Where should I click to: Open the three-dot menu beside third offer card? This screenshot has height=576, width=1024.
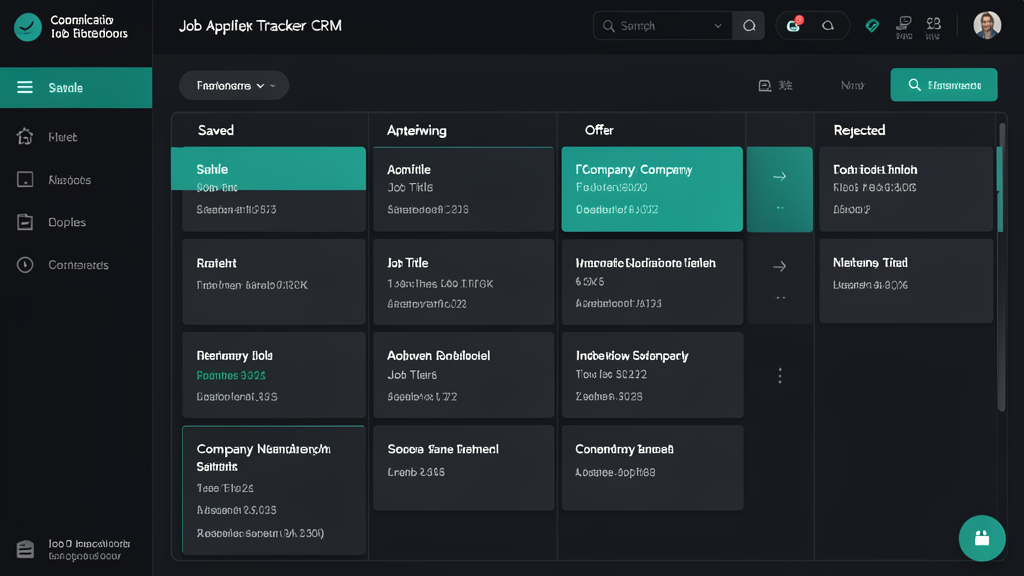[780, 376]
